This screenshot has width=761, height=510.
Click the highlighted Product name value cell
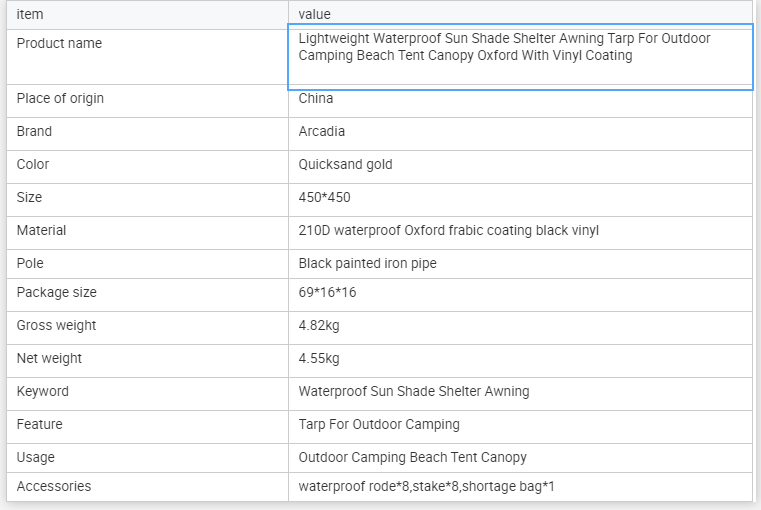click(x=520, y=57)
